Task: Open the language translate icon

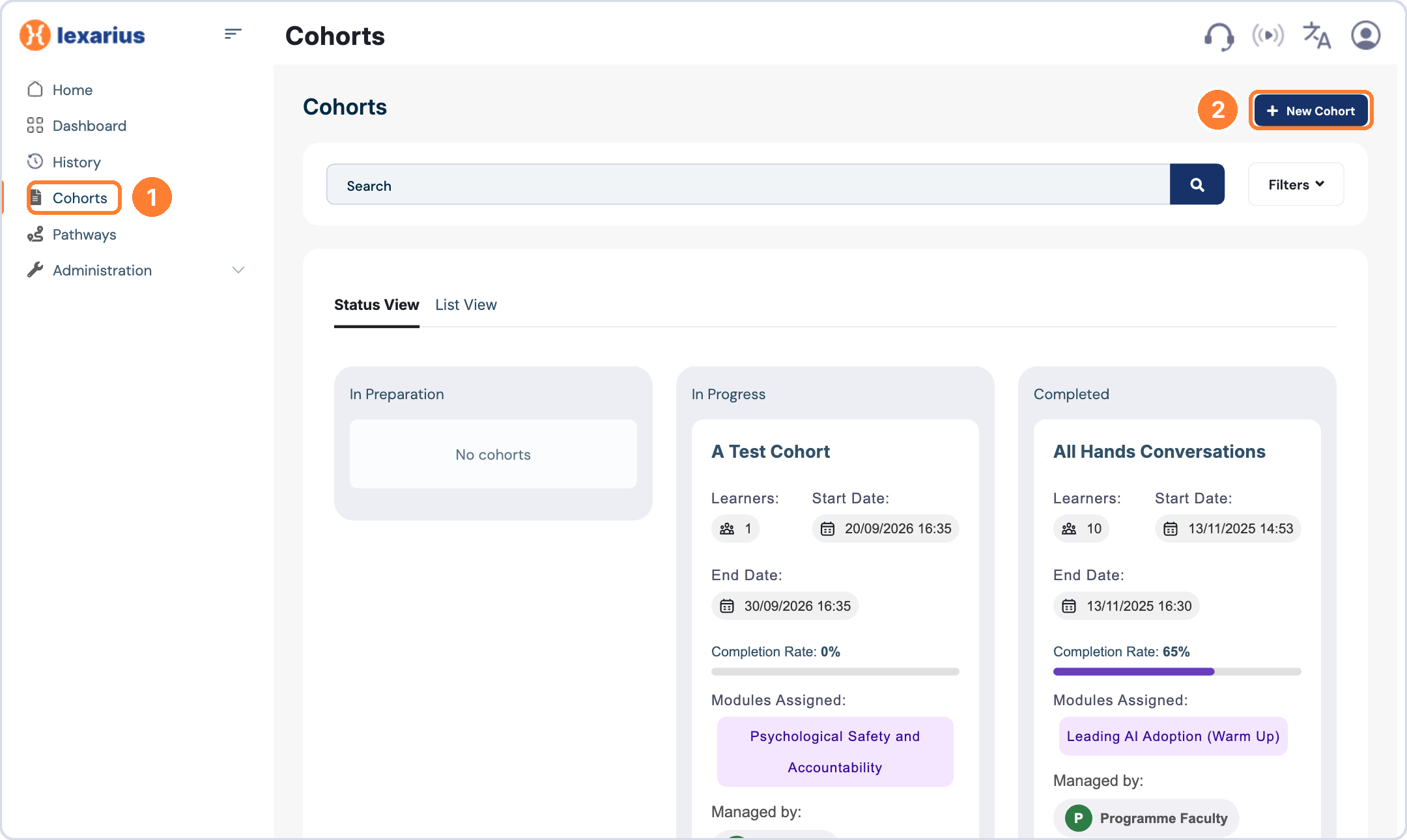Action: (1316, 35)
